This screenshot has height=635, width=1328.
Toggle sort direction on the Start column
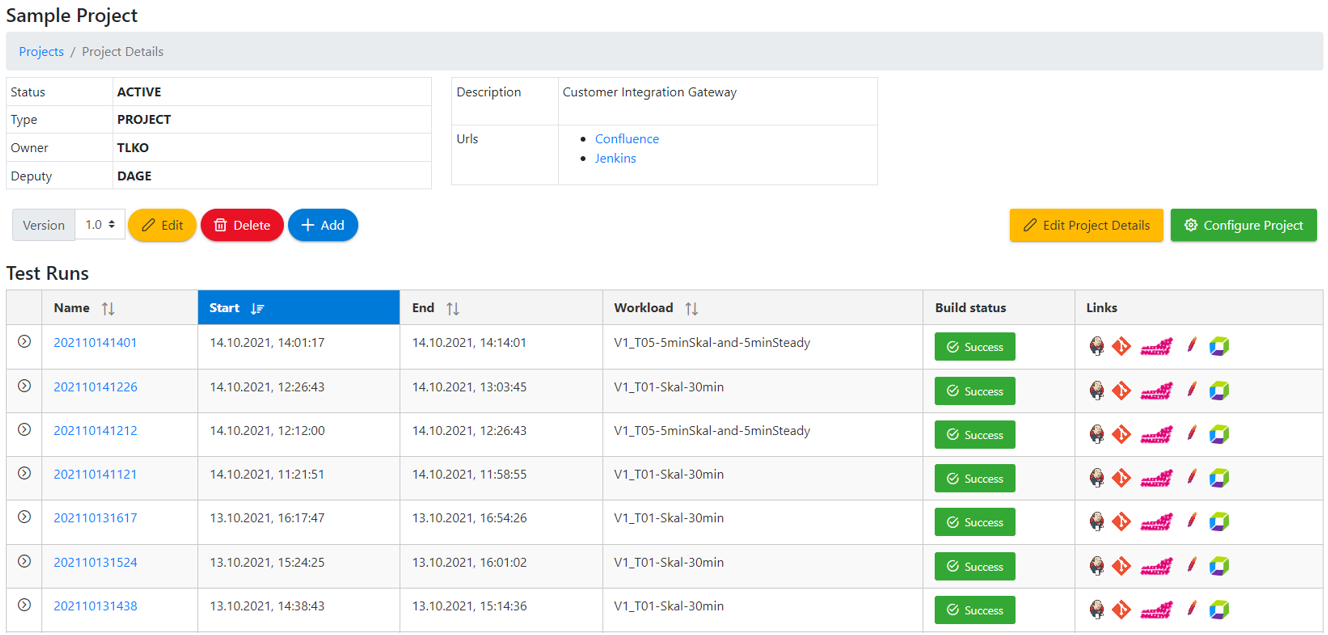point(257,307)
